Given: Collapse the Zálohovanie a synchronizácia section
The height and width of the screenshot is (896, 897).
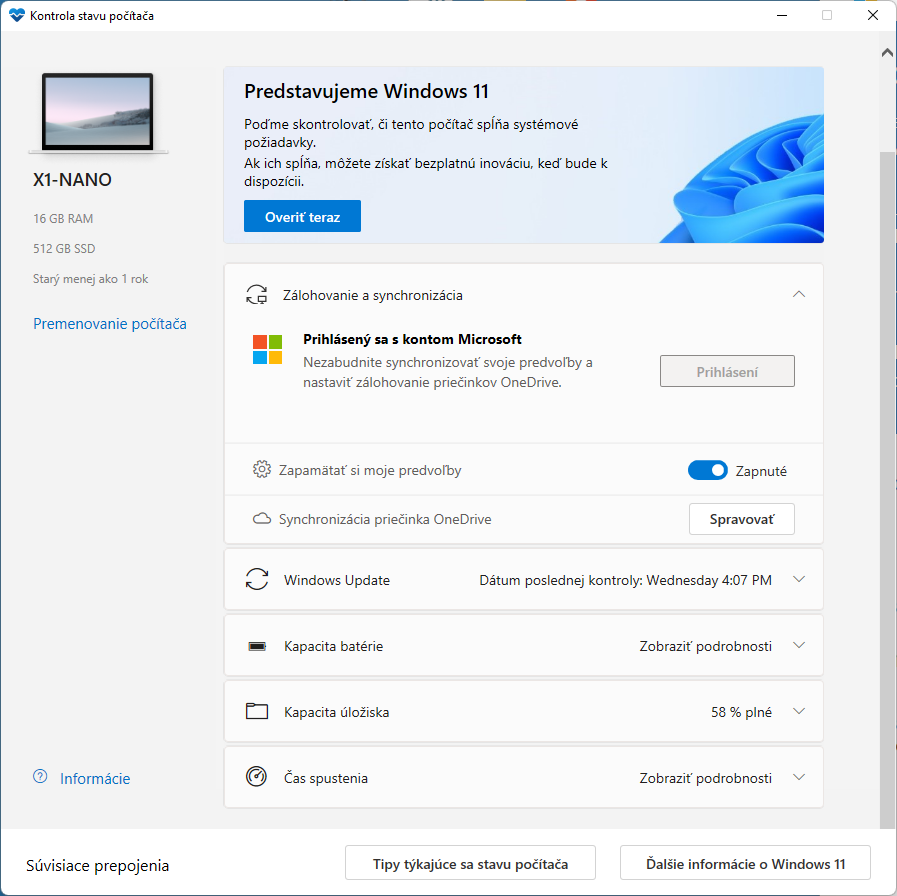Looking at the screenshot, I should pyautogui.click(x=798, y=294).
